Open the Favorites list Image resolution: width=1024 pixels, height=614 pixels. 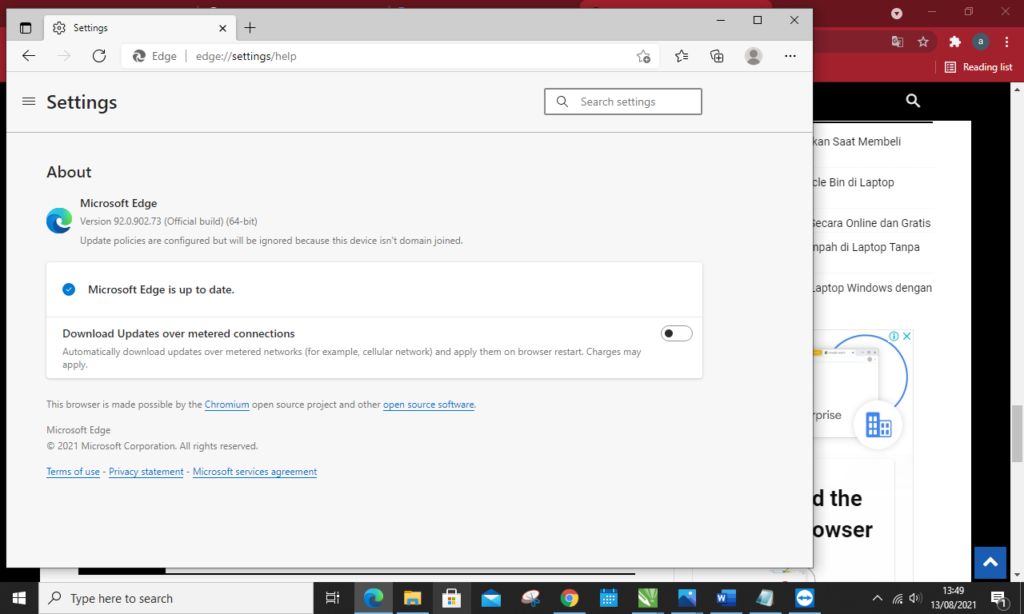[681, 57]
